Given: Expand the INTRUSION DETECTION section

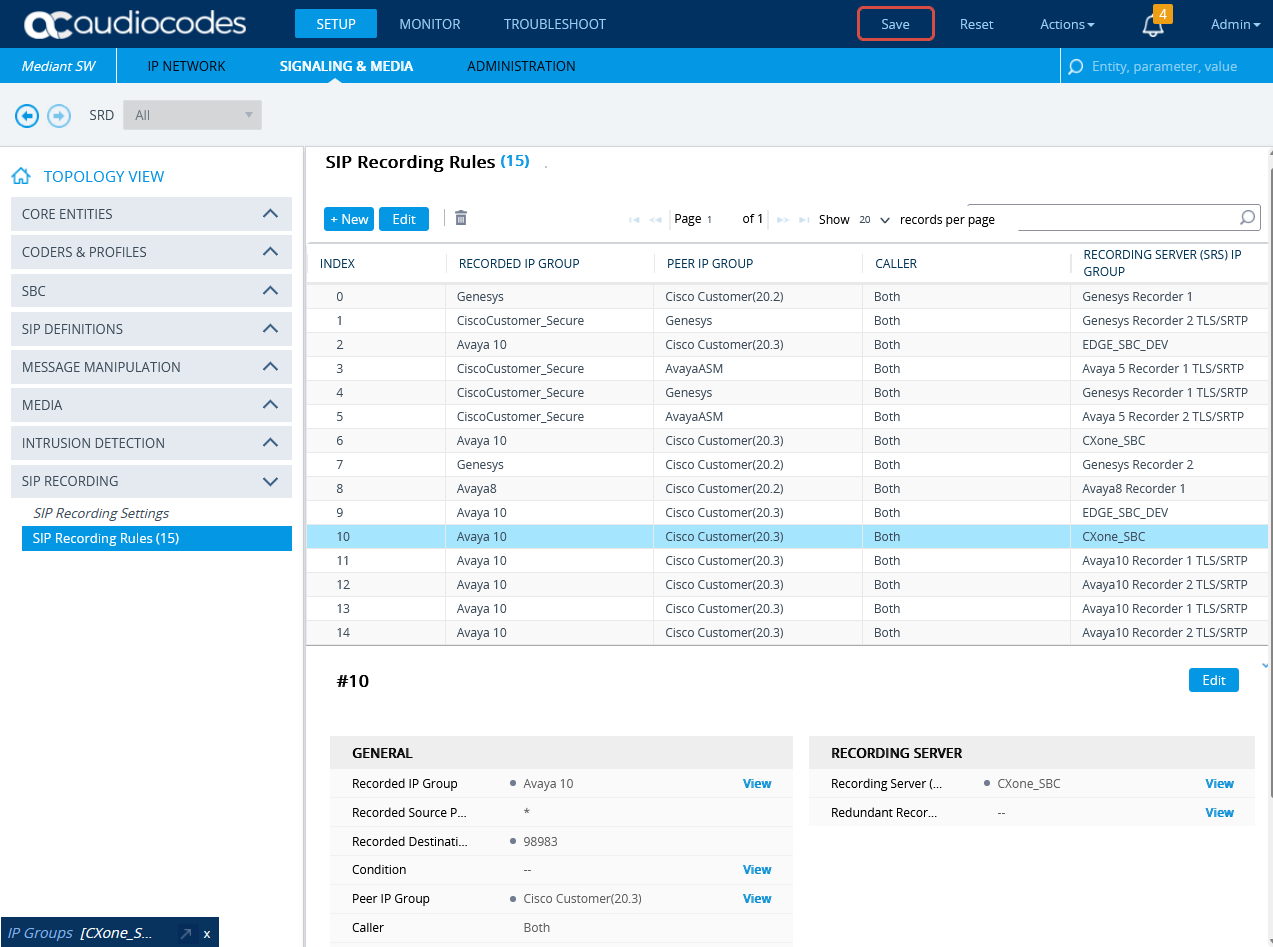Looking at the screenshot, I should (151, 442).
